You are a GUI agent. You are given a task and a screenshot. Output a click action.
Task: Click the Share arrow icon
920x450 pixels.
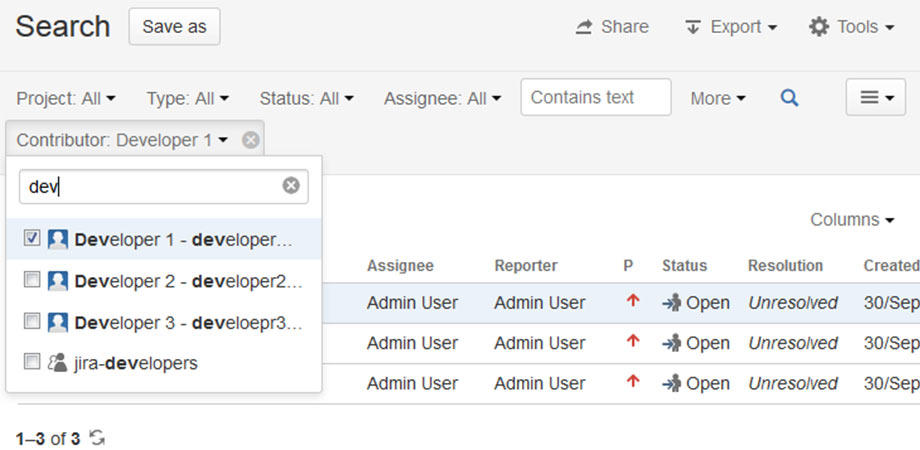(584, 27)
